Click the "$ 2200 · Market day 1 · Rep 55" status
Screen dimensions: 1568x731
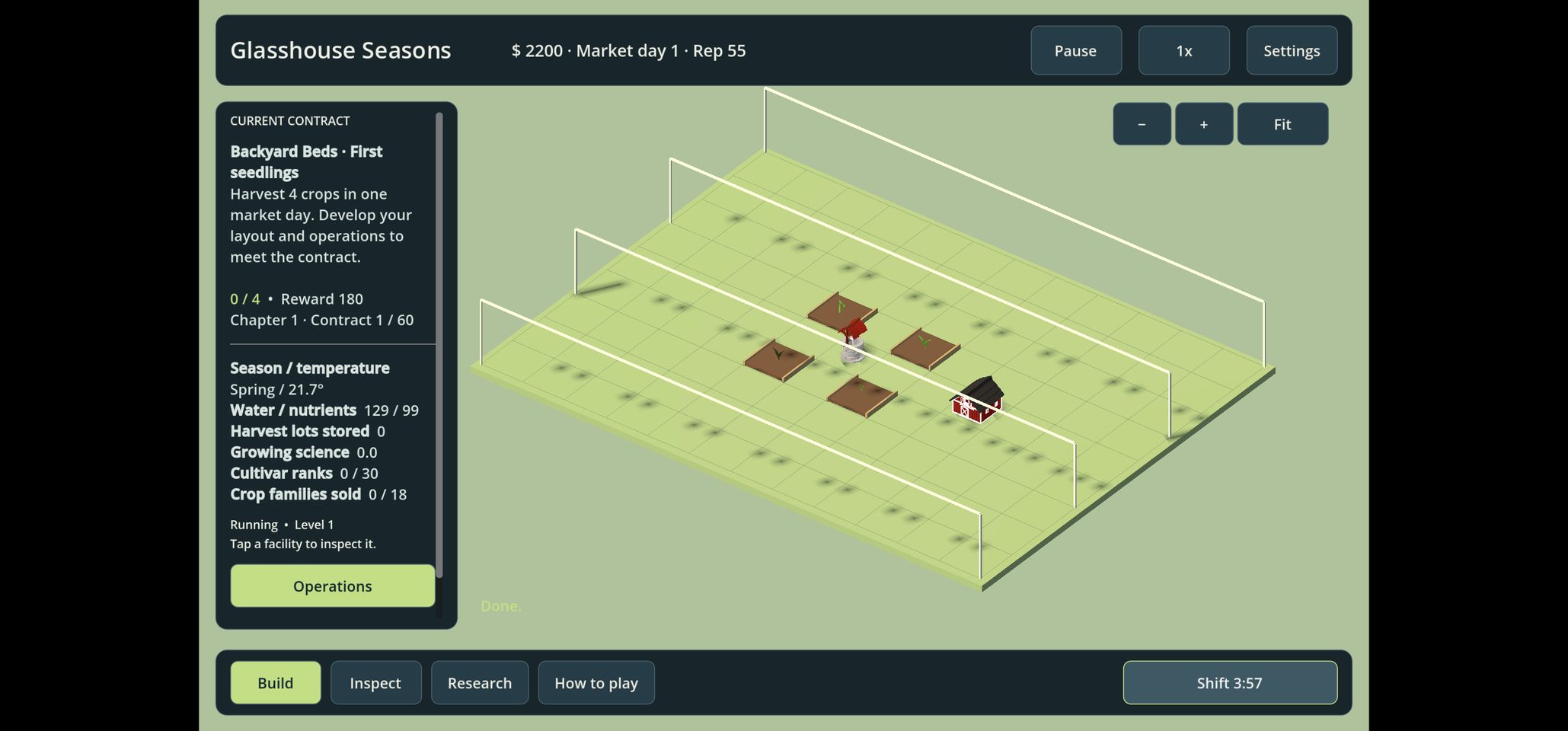pyautogui.click(x=629, y=50)
